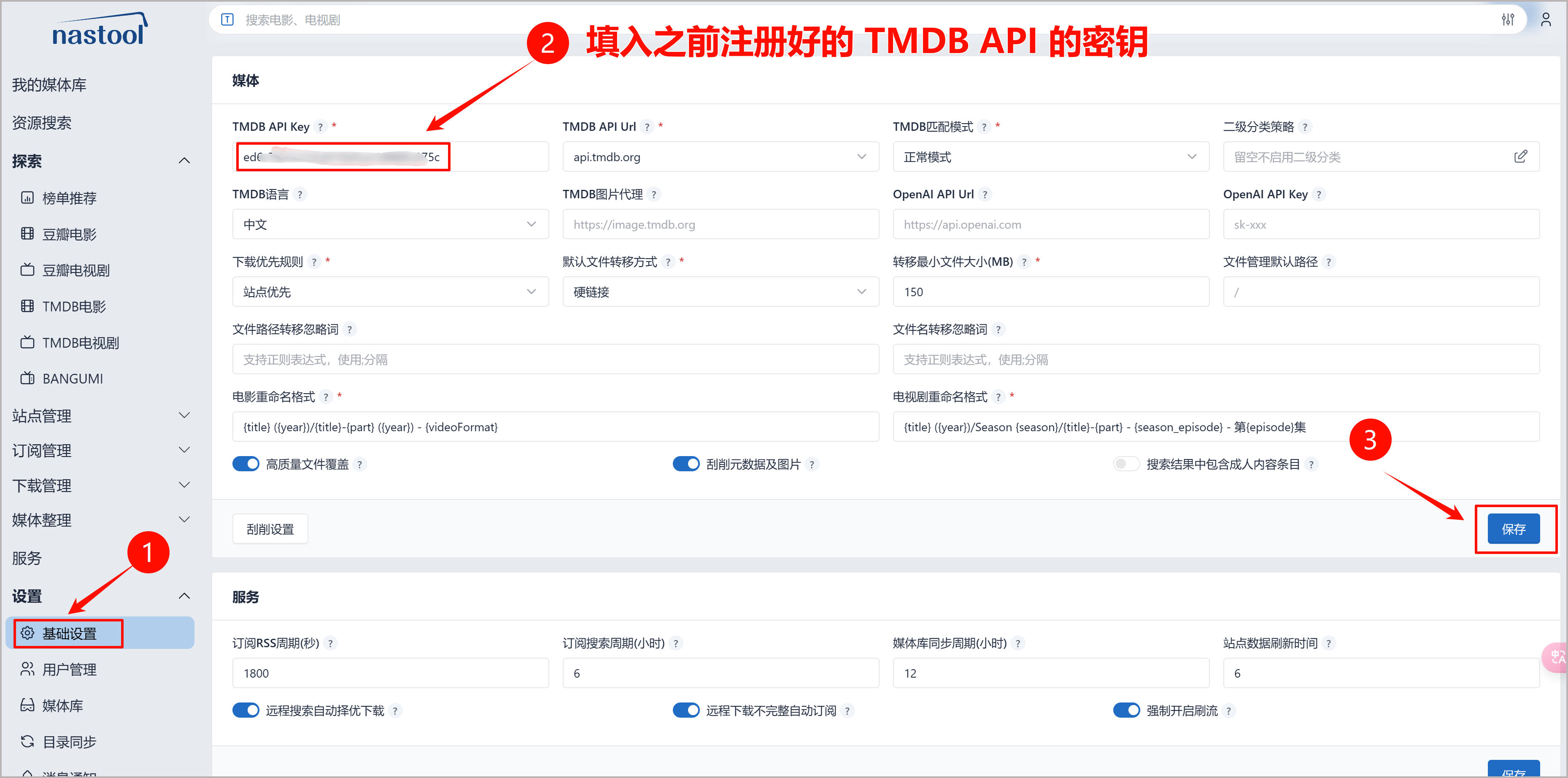Open the BANGUMI sidebar item
Image resolution: width=1568 pixels, height=778 pixels.
coord(72,378)
